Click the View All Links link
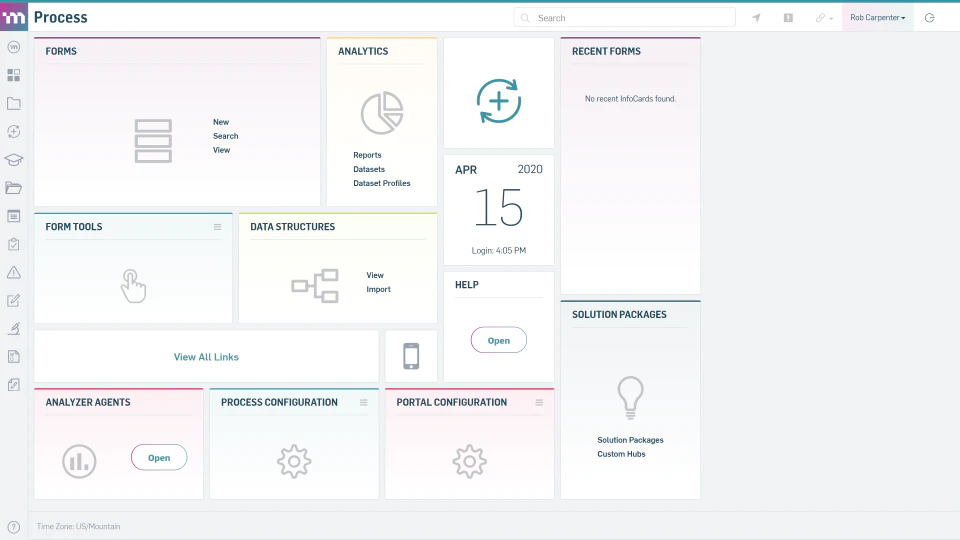 pyautogui.click(x=206, y=357)
